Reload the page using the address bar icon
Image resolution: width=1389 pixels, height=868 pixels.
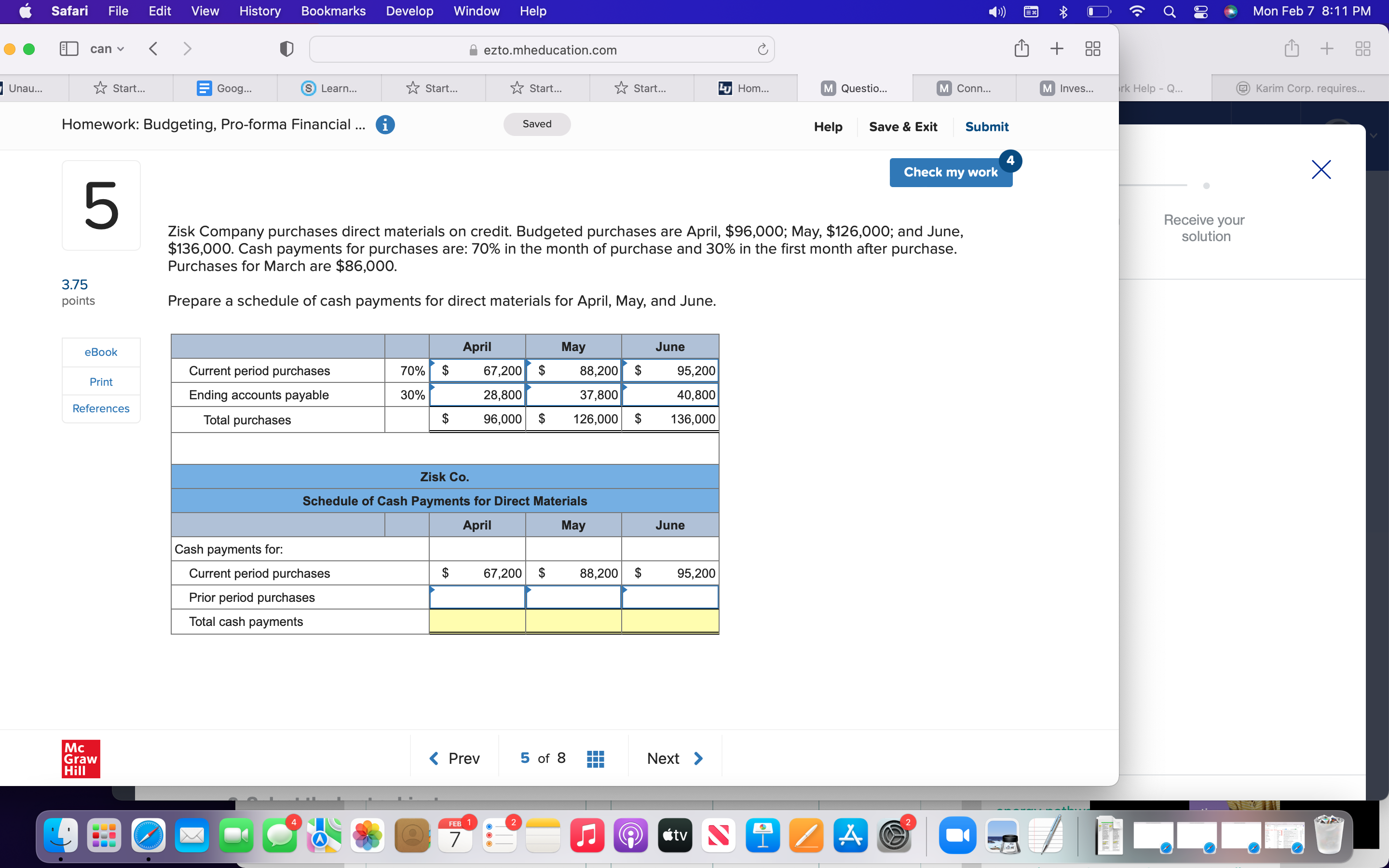pos(762,49)
